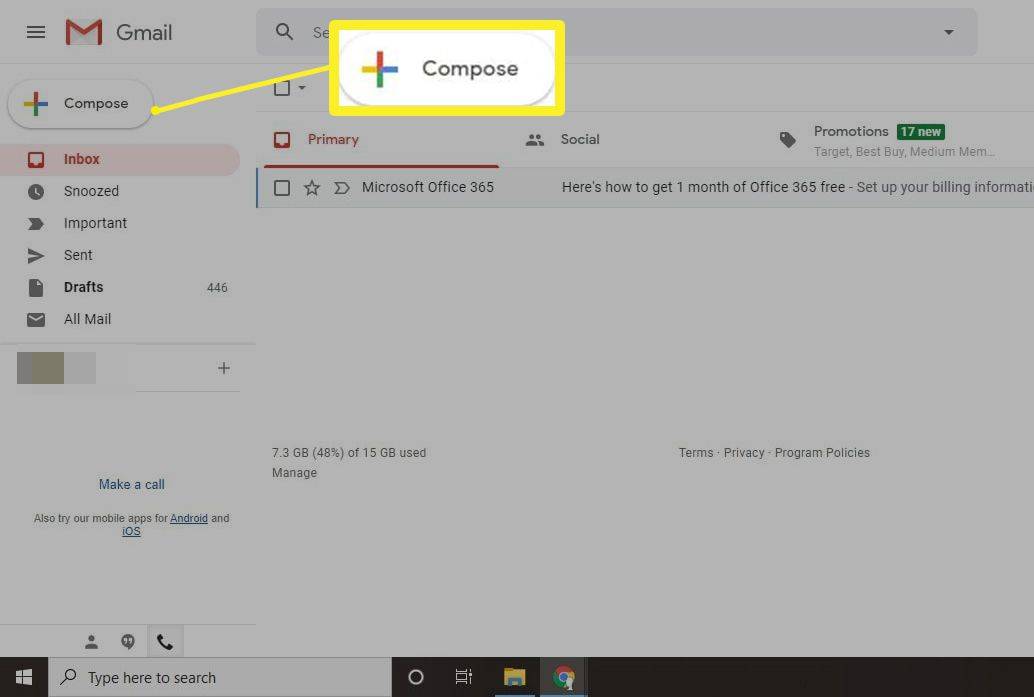Star the Microsoft Office 365 email
This screenshot has height=697, width=1034.
312,188
